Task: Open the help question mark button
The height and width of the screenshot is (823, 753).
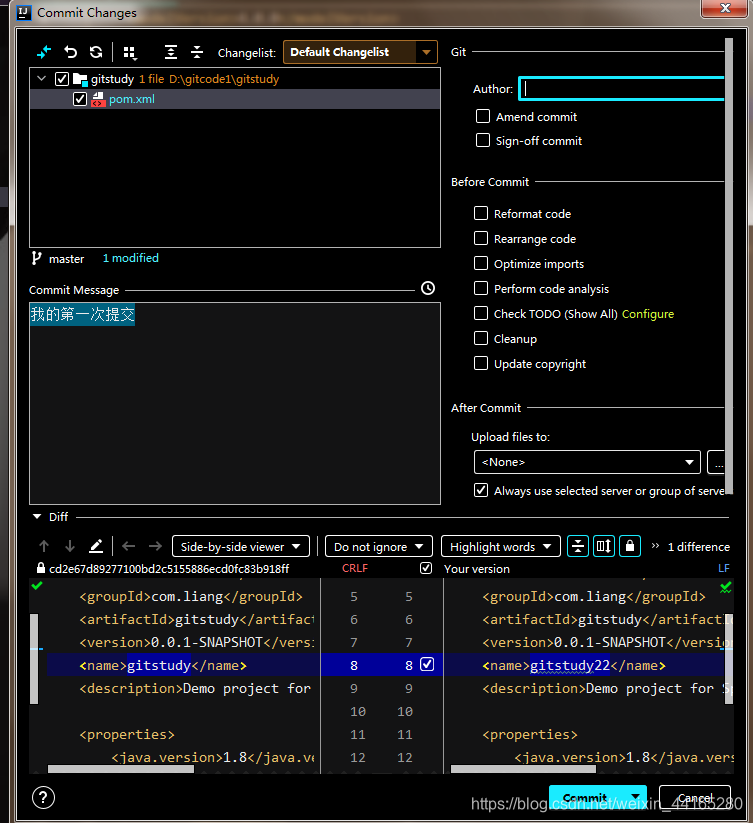Action: [44, 798]
